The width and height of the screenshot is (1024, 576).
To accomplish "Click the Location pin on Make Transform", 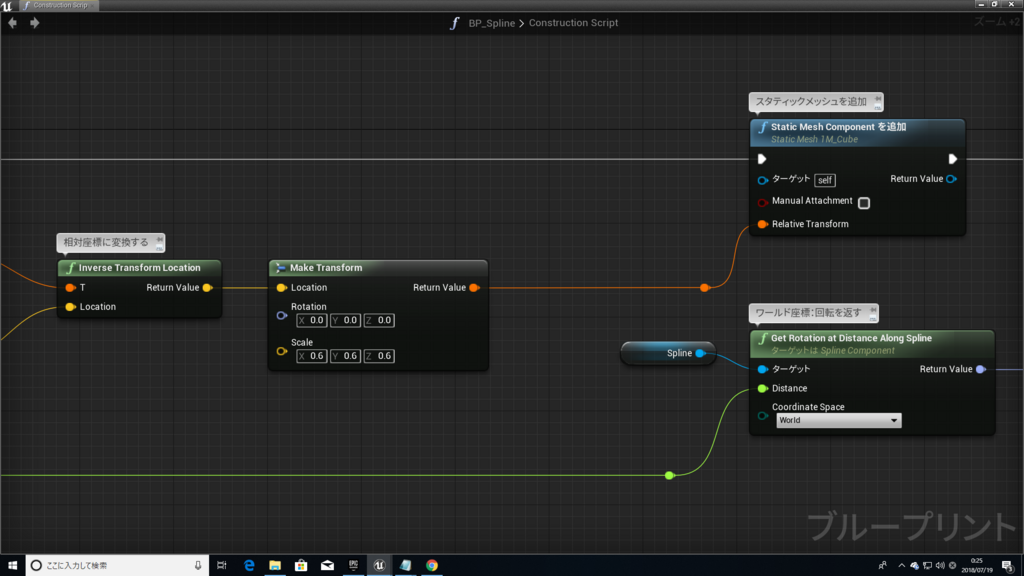I will [x=281, y=287].
